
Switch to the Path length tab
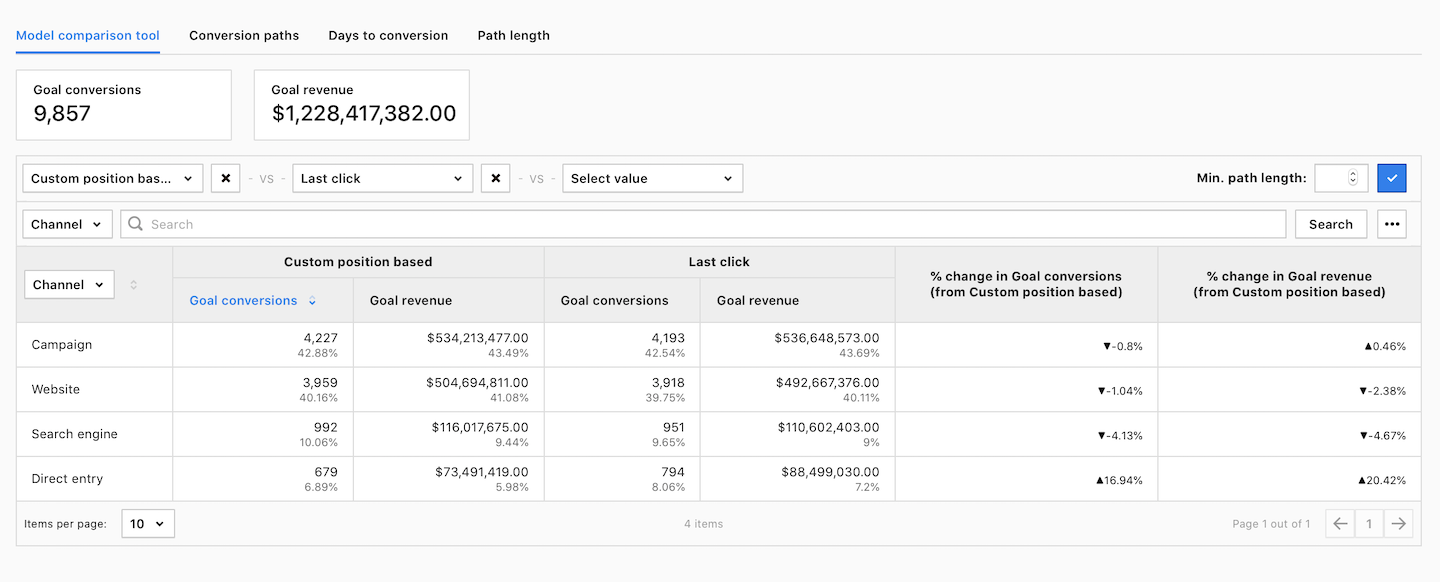pyautogui.click(x=513, y=36)
